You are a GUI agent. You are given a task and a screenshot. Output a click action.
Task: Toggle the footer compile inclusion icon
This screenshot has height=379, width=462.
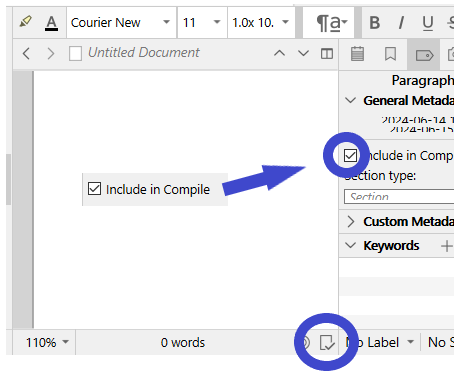point(327,342)
